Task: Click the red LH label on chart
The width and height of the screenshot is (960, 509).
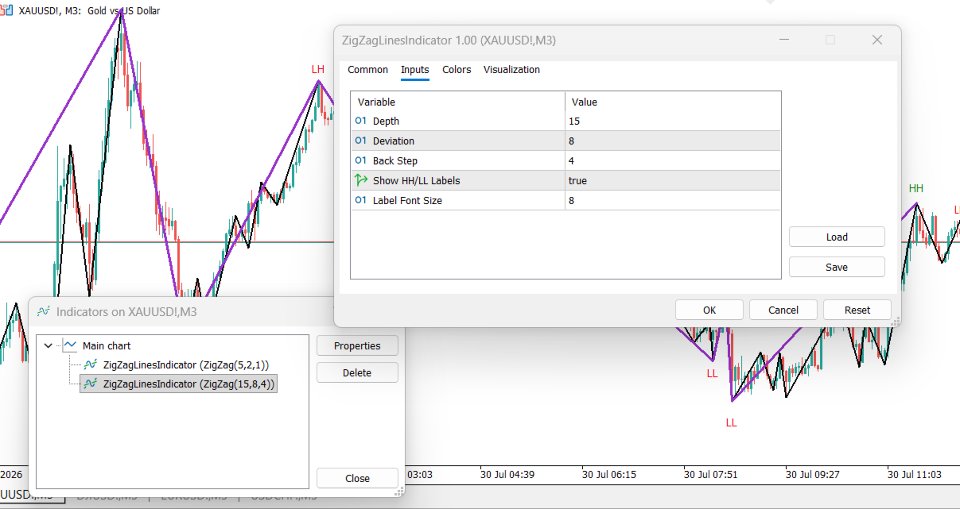Action: coord(318,69)
